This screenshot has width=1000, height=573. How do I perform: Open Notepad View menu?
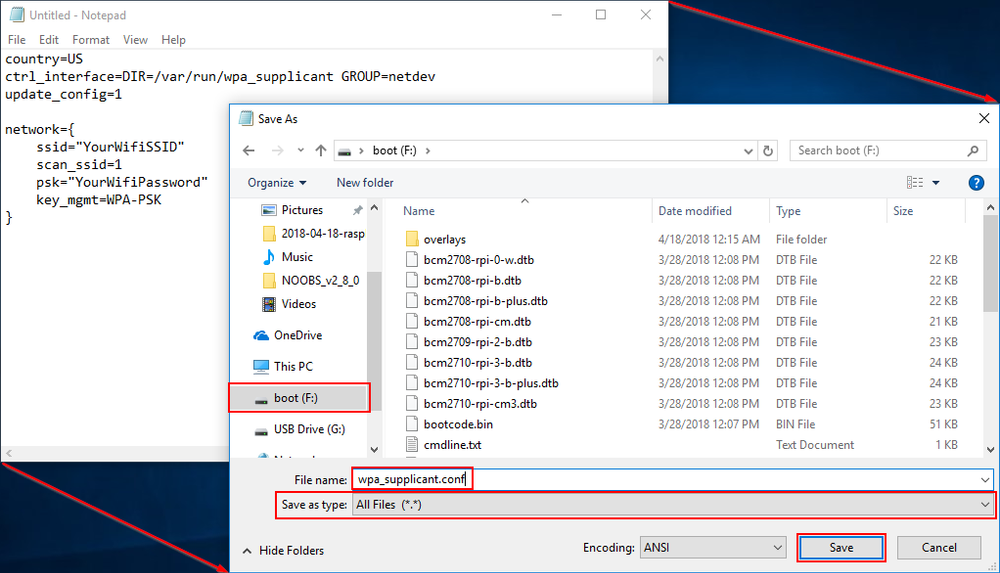tap(135, 40)
